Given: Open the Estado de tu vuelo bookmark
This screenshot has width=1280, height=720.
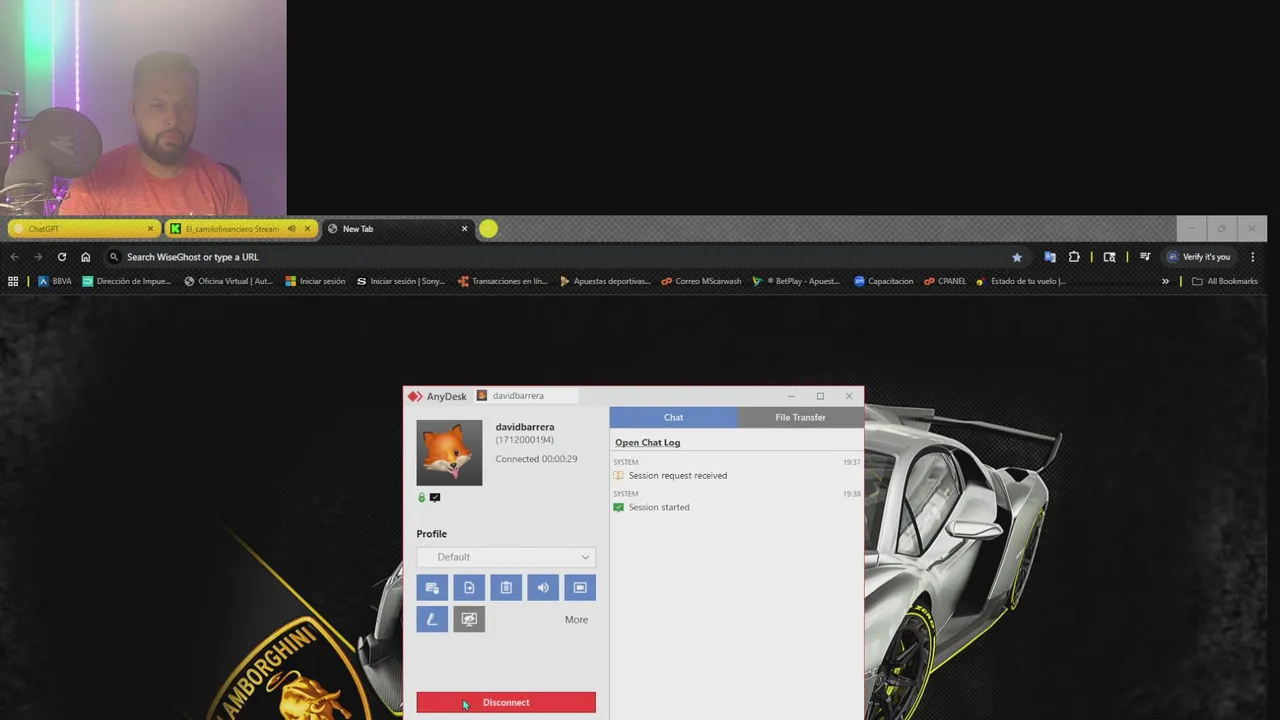Looking at the screenshot, I should [1021, 281].
